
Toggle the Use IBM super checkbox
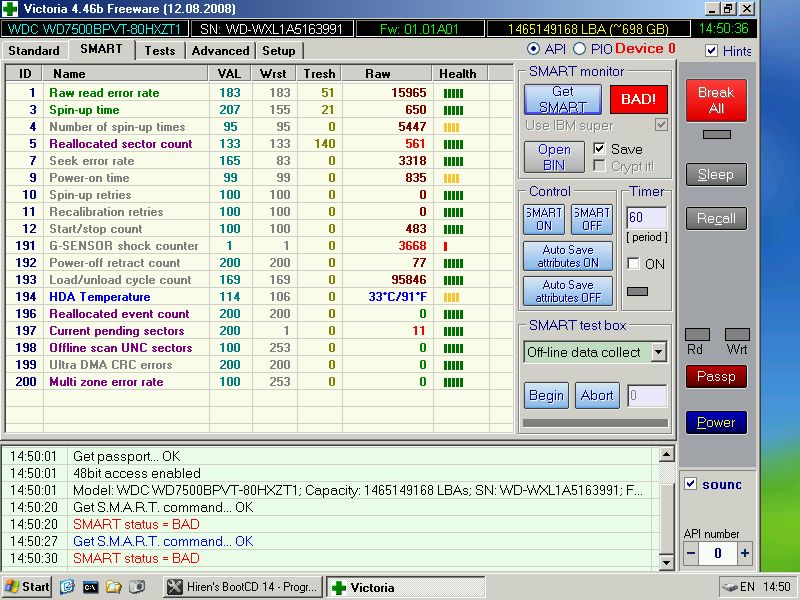click(661, 125)
